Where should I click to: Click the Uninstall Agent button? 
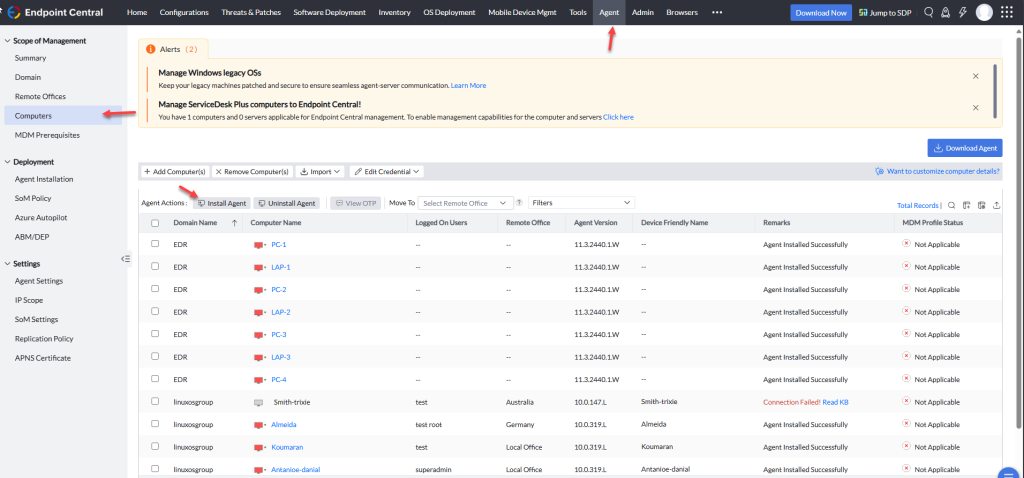287,203
